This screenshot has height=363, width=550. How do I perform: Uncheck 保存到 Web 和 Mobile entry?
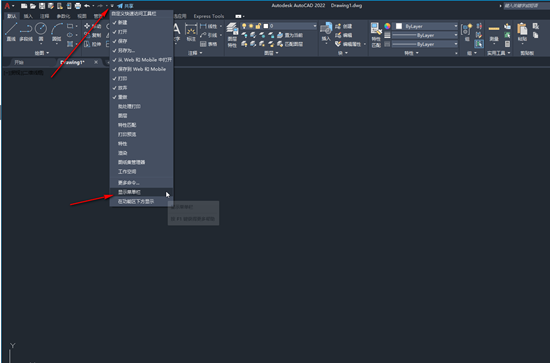141,69
